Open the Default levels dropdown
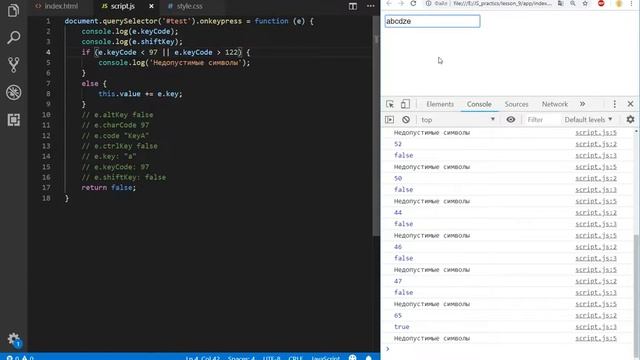The width and height of the screenshot is (640, 360). (x=589, y=120)
